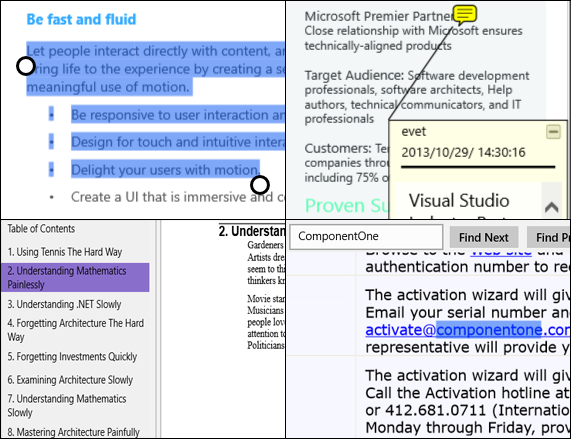
Task: Open the web site link
Action: coord(501,252)
